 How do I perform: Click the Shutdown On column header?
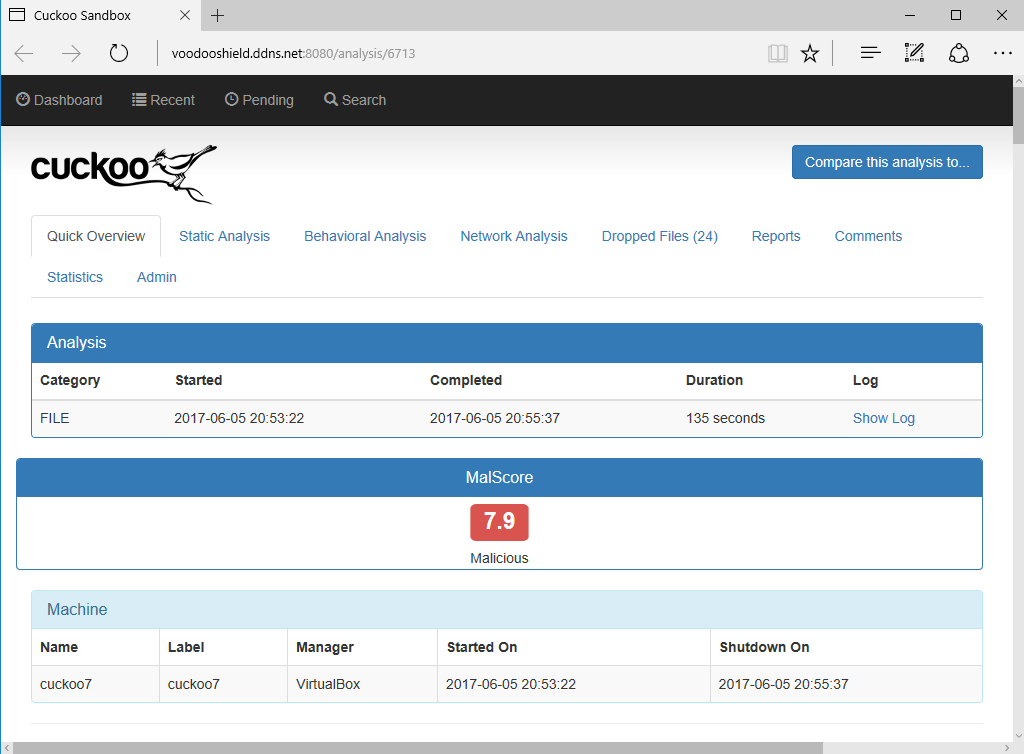(x=764, y=647)
